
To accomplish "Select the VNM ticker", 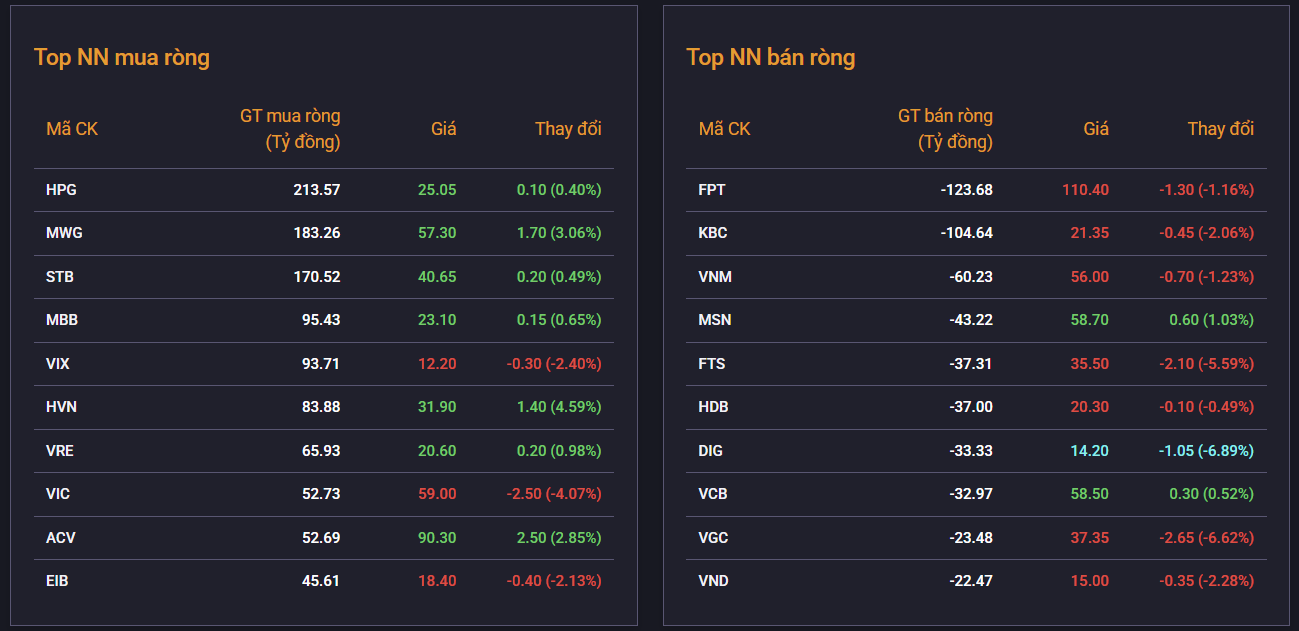I will 715,276.
